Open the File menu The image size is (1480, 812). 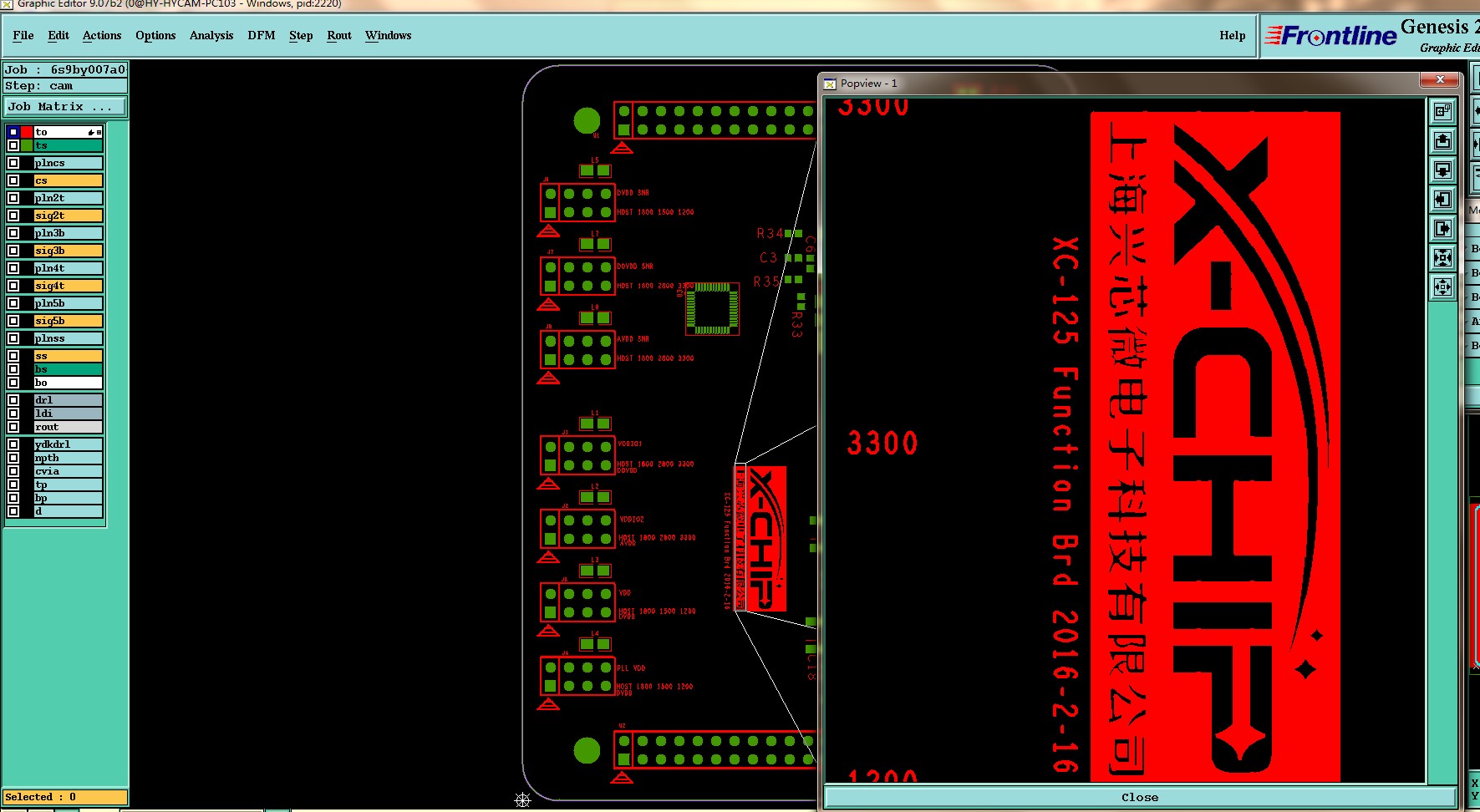click(x=23, y=35)
